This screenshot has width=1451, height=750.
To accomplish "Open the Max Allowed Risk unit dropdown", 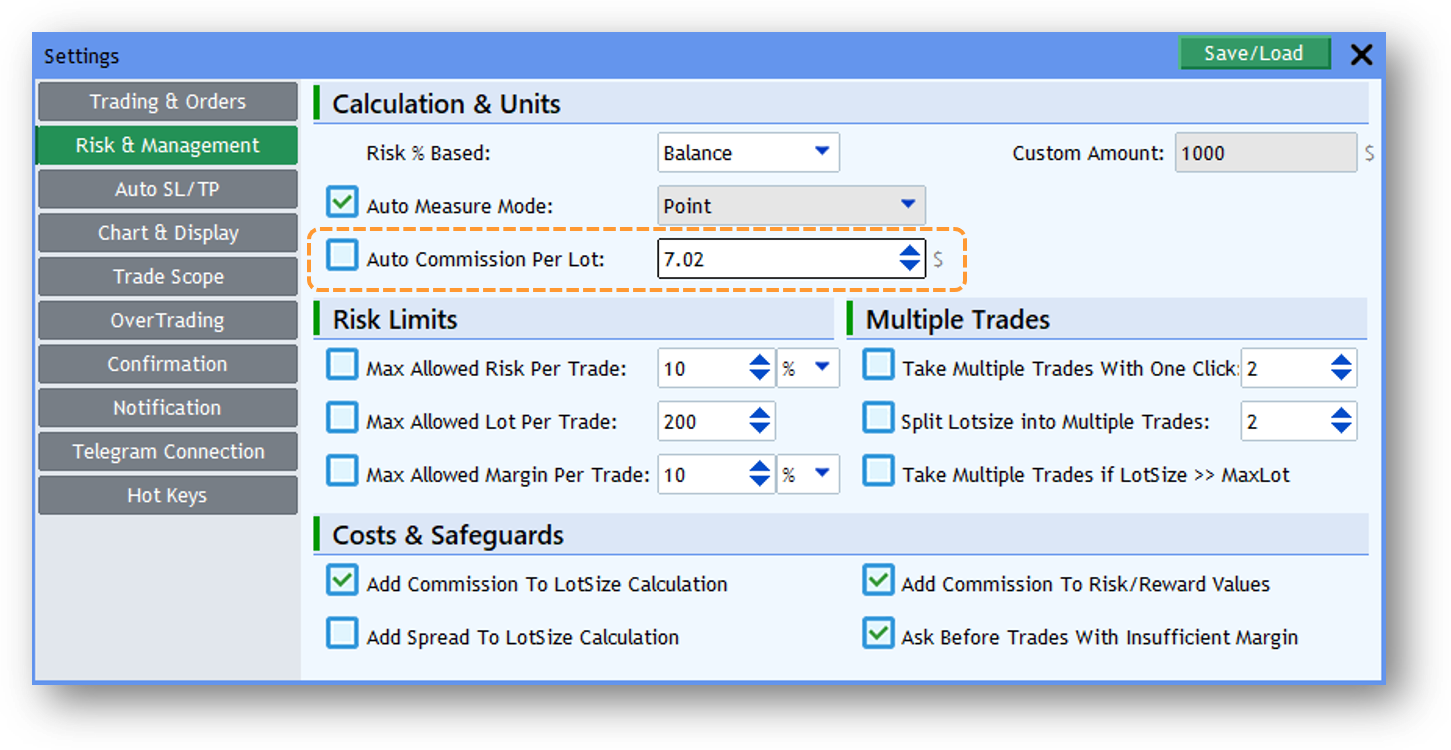I will click(x=807, y=368).
